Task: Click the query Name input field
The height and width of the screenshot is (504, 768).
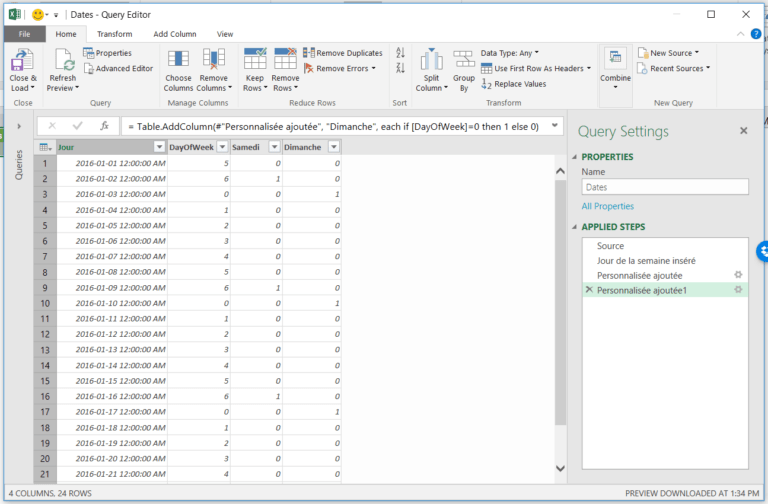Action: click(x=664, y=187)
